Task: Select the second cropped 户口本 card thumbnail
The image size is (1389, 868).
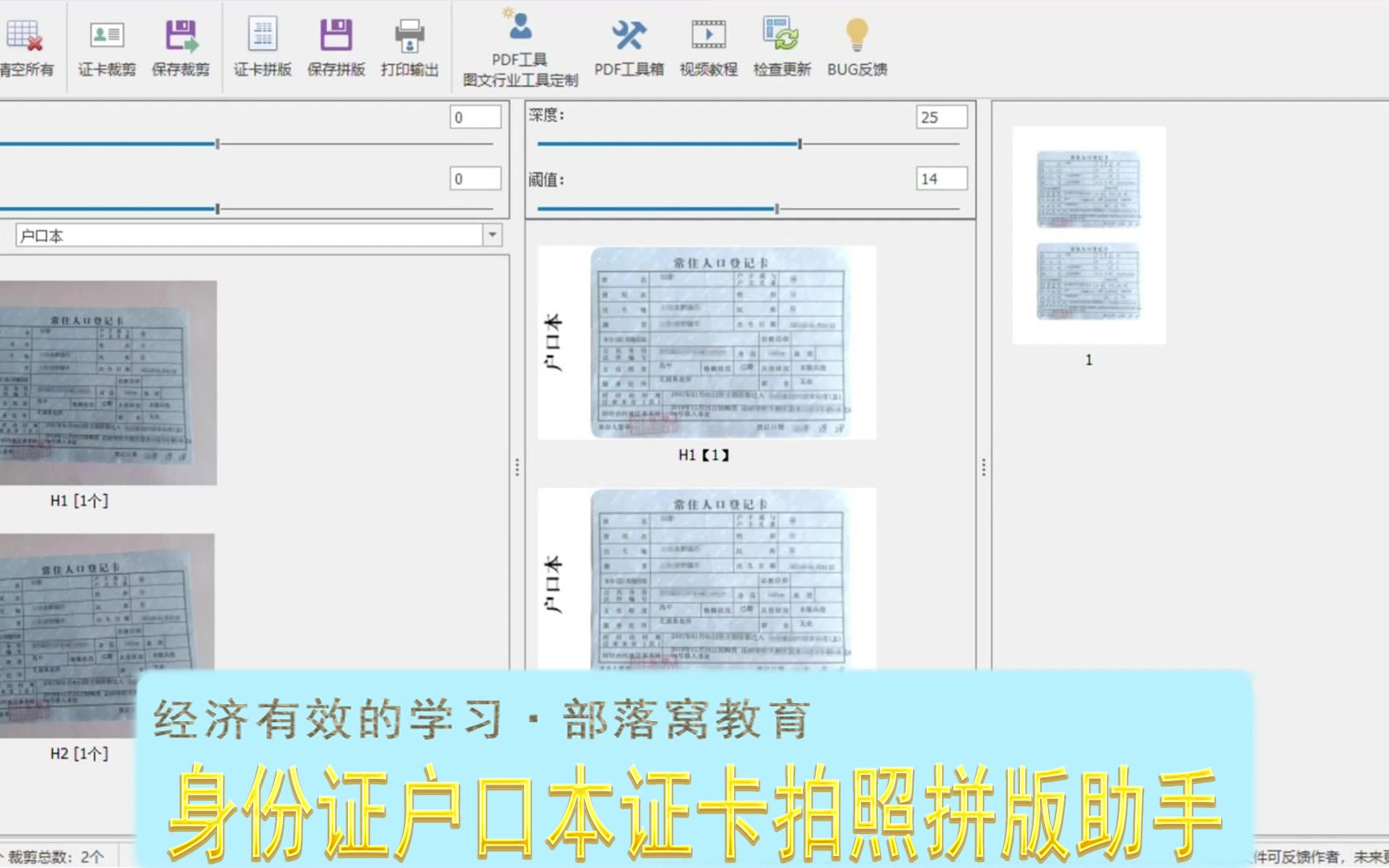Action: (x=707, y=579)
